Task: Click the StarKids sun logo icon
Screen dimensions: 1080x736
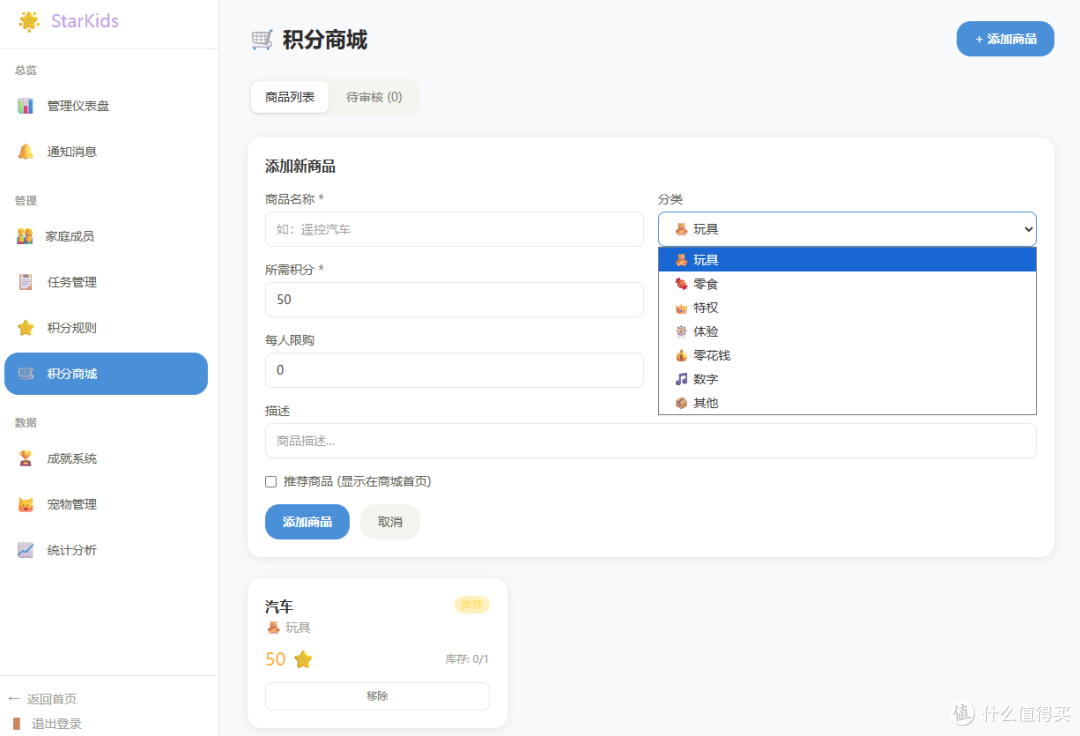Action: coord(29,21)
